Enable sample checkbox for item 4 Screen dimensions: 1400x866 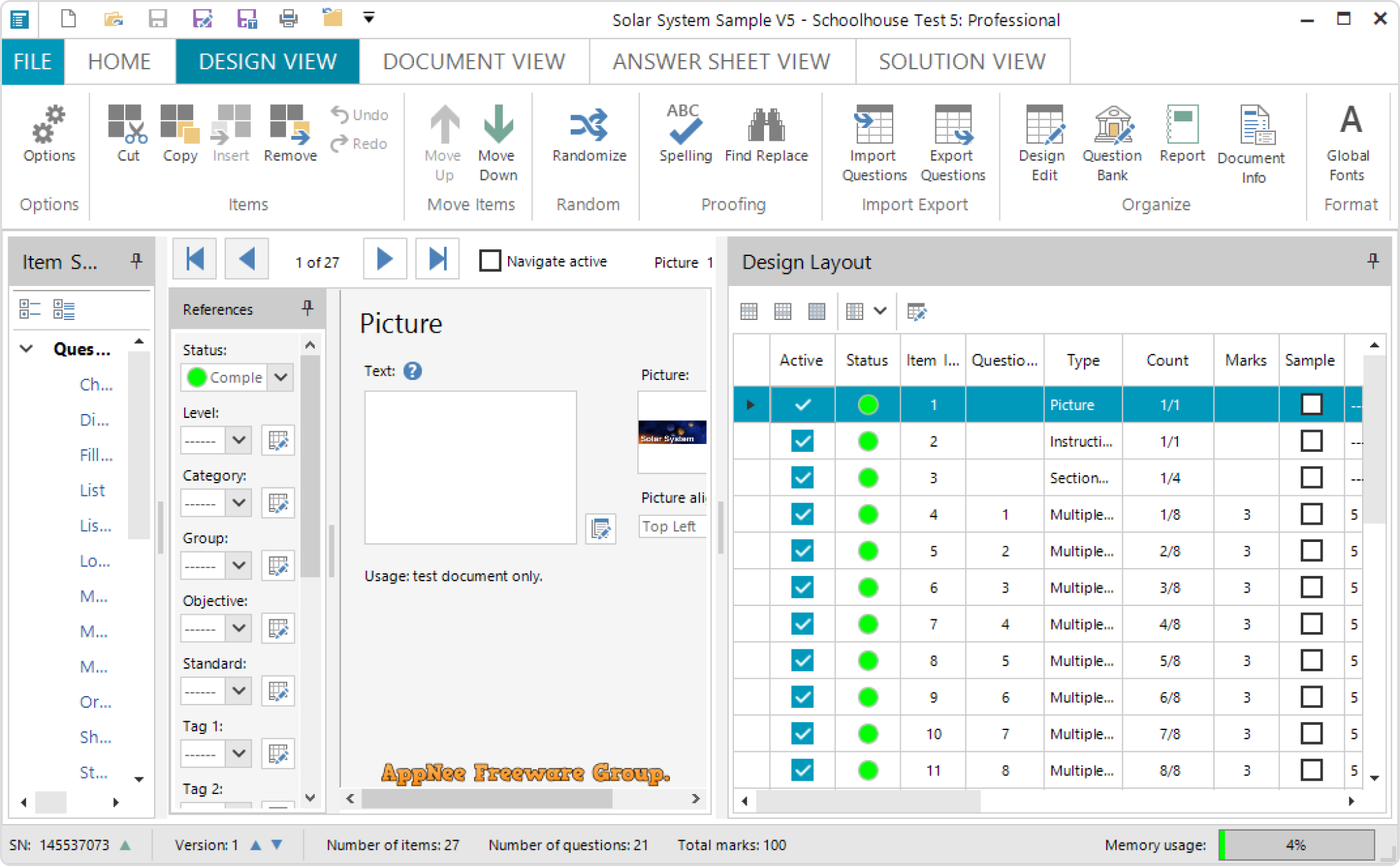(1311, 513)
